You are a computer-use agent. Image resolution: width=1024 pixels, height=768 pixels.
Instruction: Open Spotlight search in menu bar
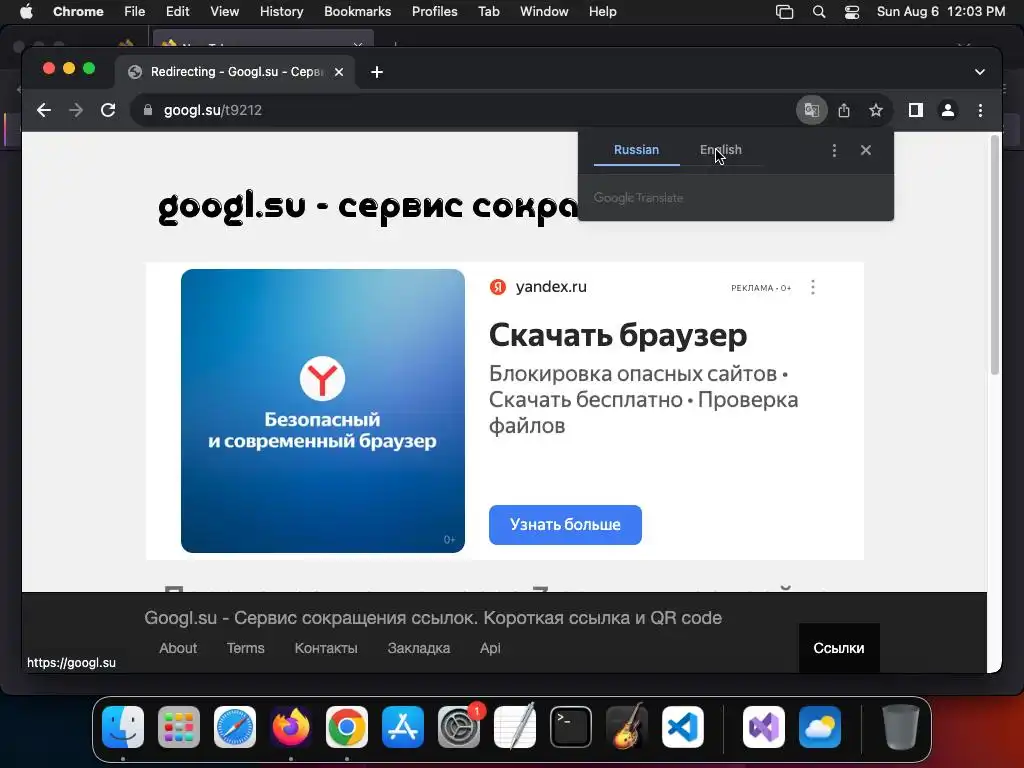click(x=819, y=12)
